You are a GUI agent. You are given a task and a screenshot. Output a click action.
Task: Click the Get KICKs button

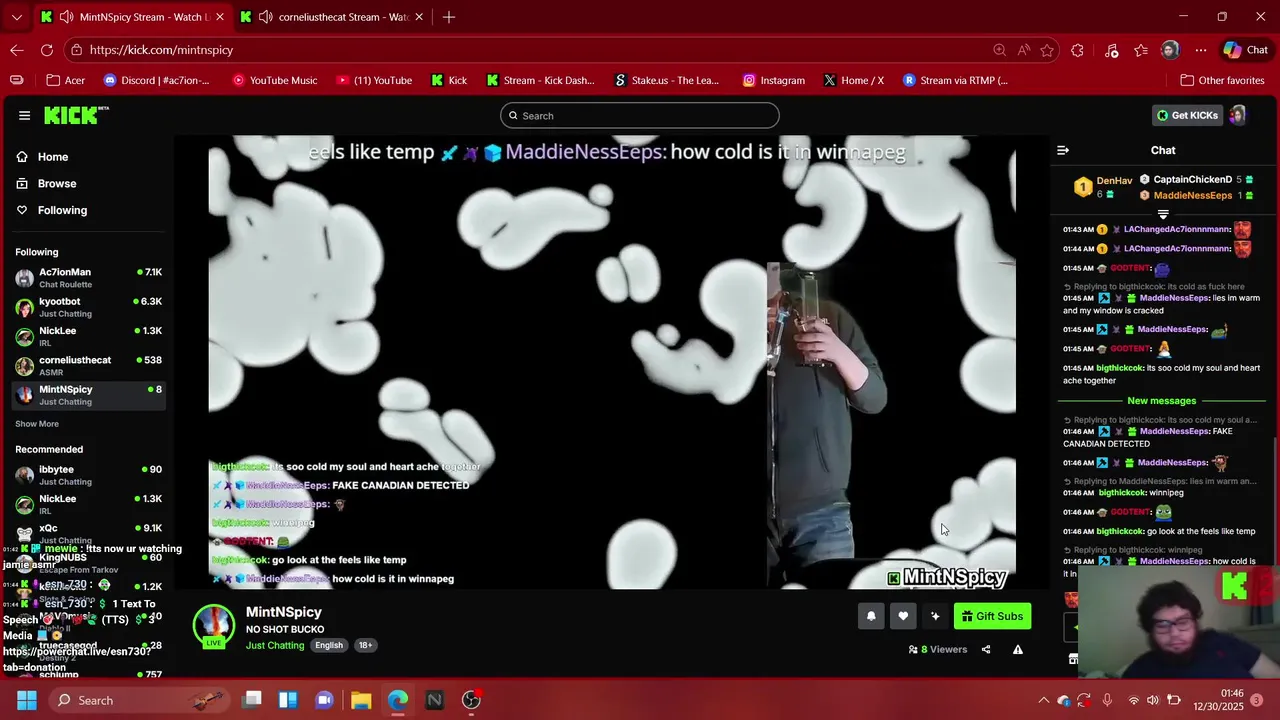[x=1187, y=116]
